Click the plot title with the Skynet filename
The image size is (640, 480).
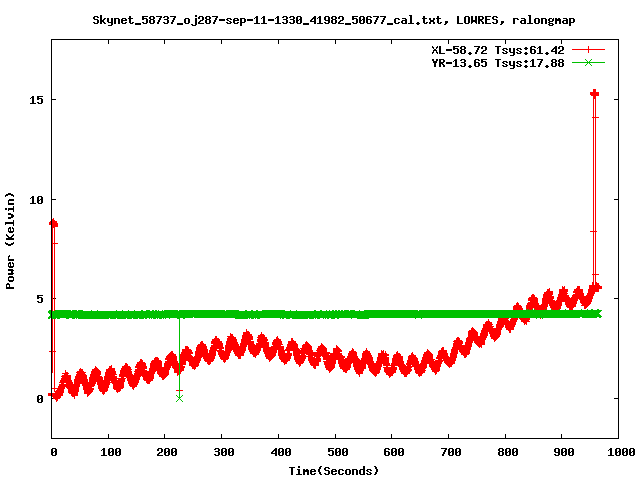(x=334, y=19)
